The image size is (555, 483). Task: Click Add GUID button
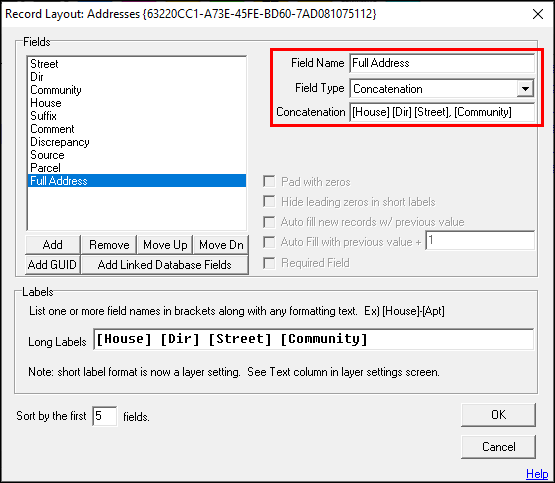53,265
